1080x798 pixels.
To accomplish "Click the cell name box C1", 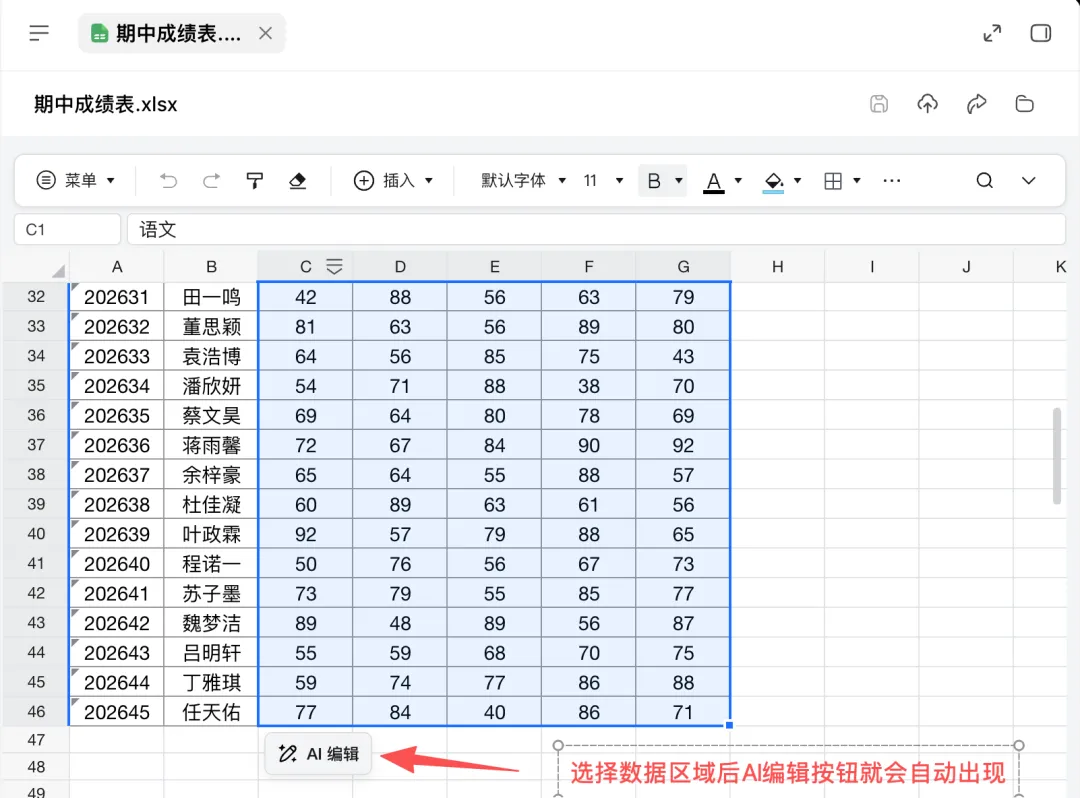I will pos(68,229).
